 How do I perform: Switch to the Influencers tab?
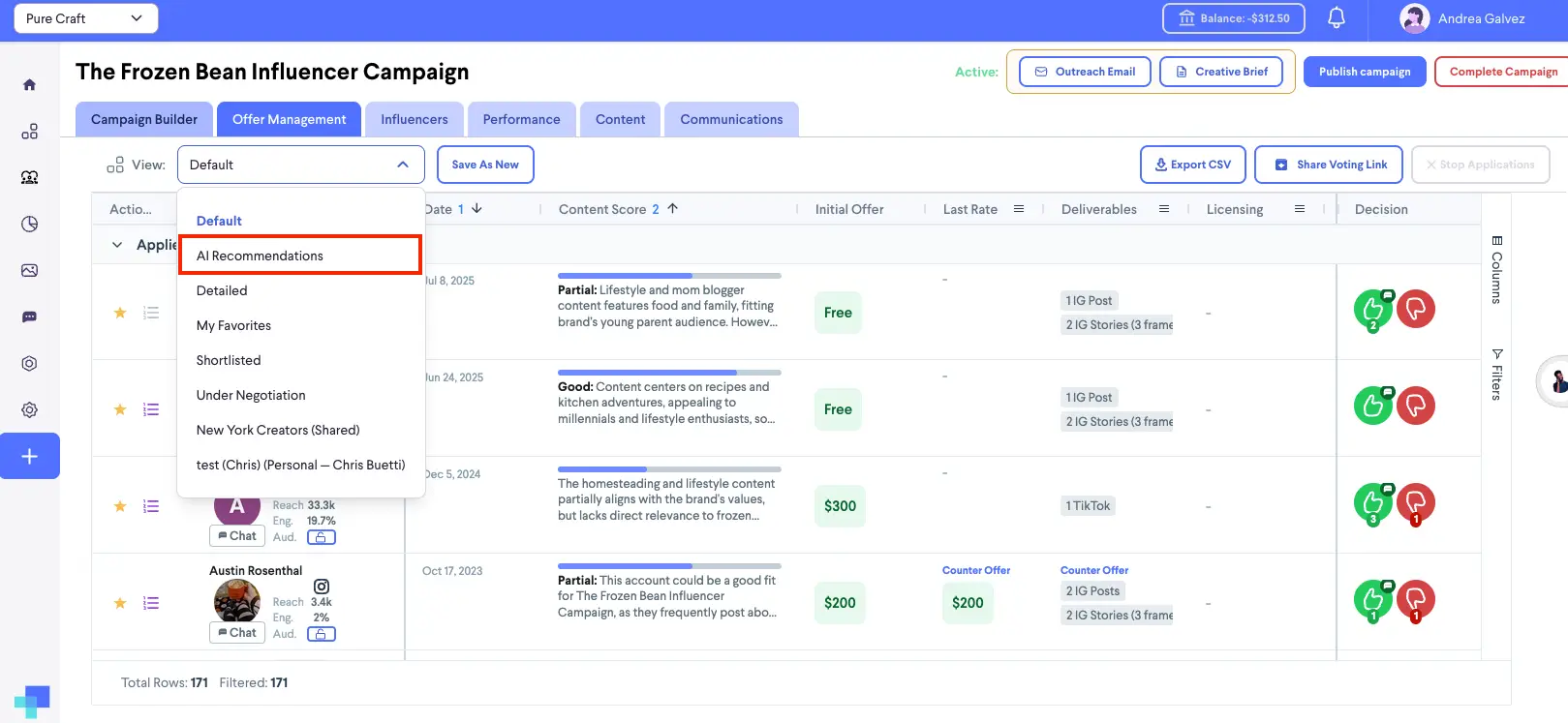point(415,119)
